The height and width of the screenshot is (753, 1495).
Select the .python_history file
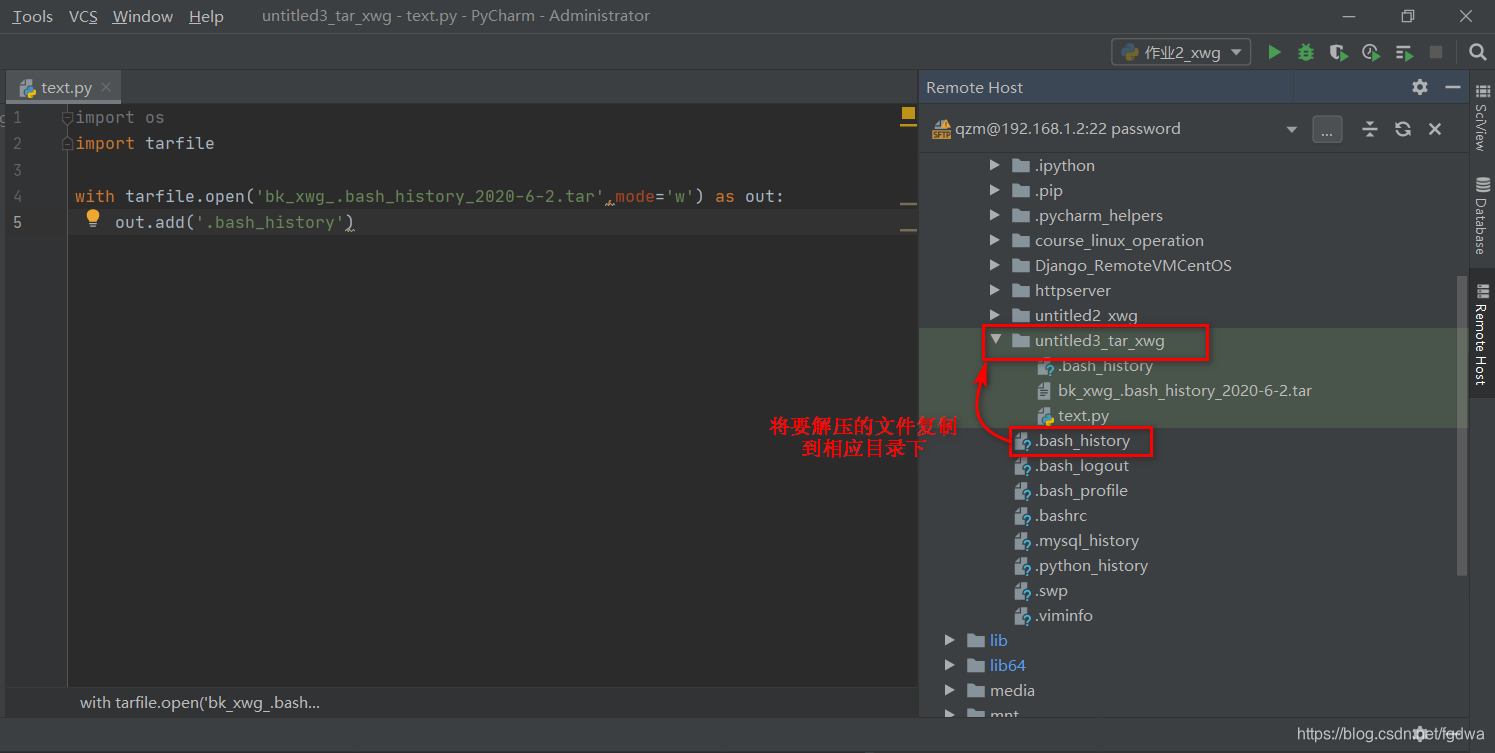tap(1091, 565)
